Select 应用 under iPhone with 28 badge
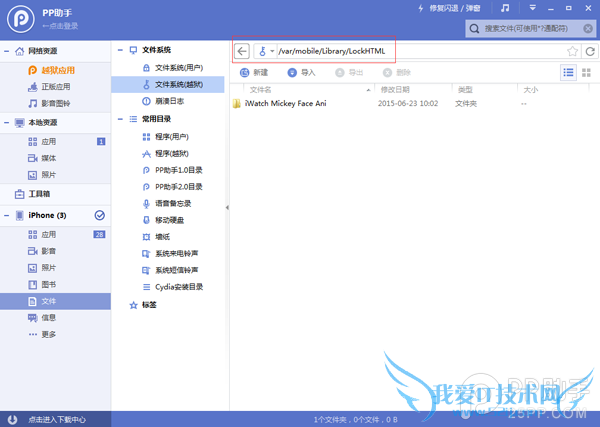The width and height of the screenshot is (600, 427). click(55, 235)
